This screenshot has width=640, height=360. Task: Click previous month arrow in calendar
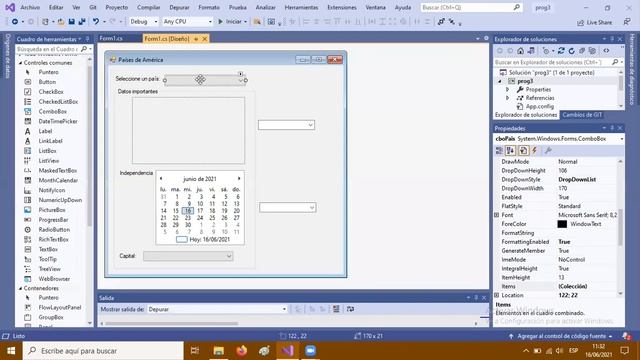coord(161,178)
